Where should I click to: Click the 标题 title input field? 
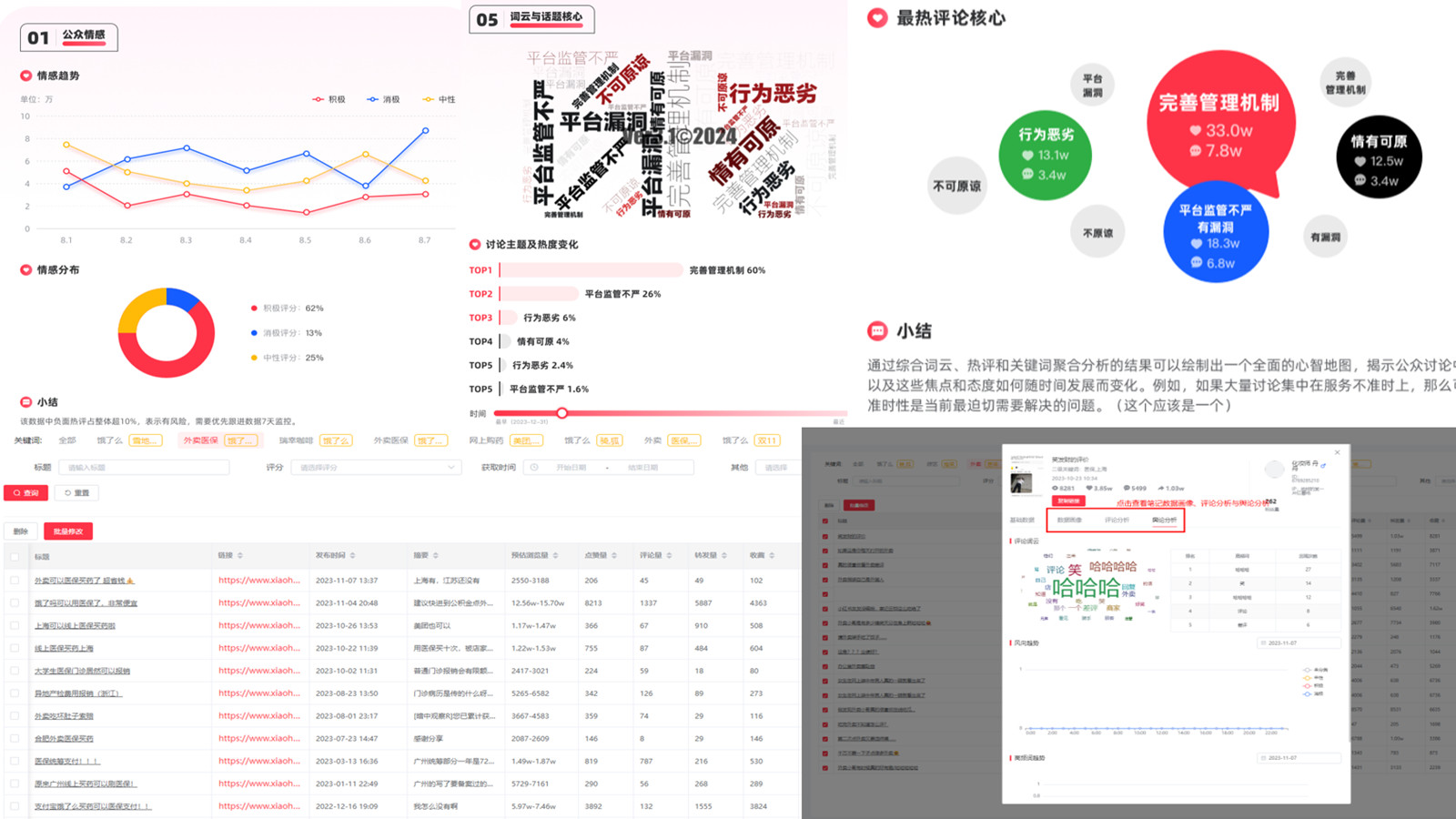point(145,466)
